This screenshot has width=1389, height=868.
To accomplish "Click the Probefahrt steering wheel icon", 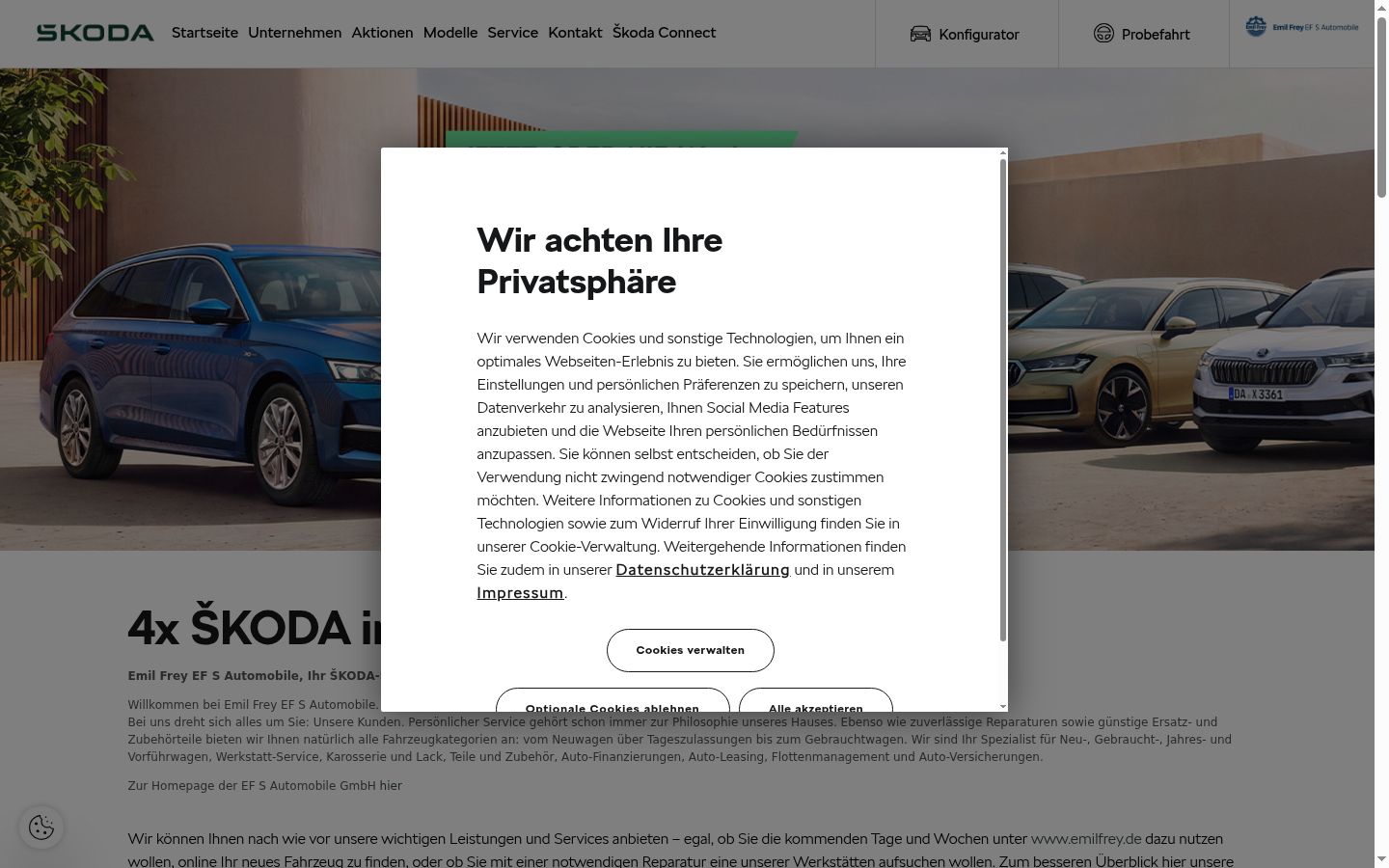I will [x=1103, y=34].
